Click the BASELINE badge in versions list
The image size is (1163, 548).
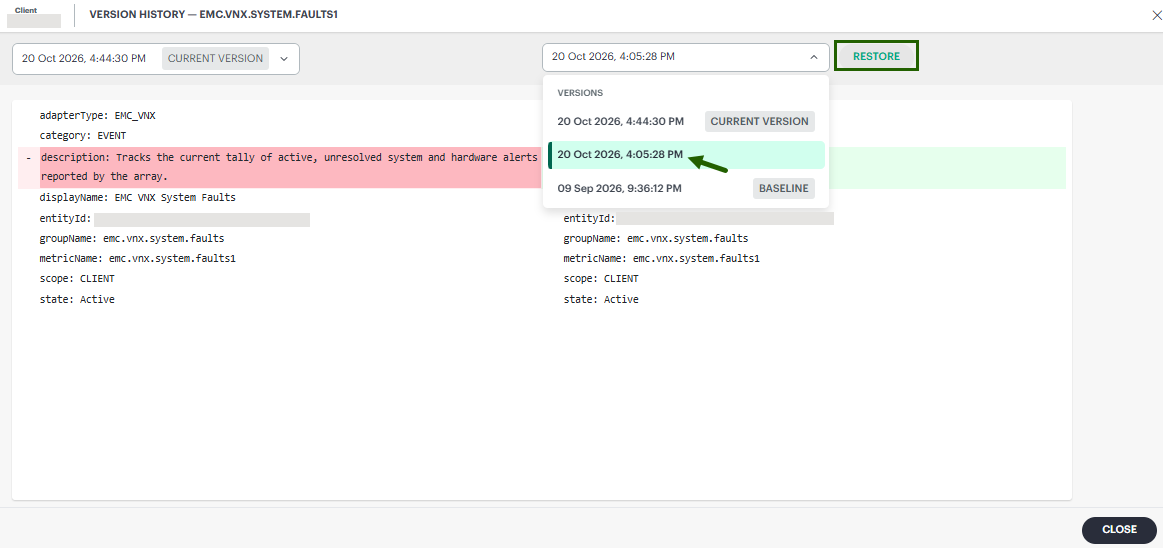click(784, 188)
